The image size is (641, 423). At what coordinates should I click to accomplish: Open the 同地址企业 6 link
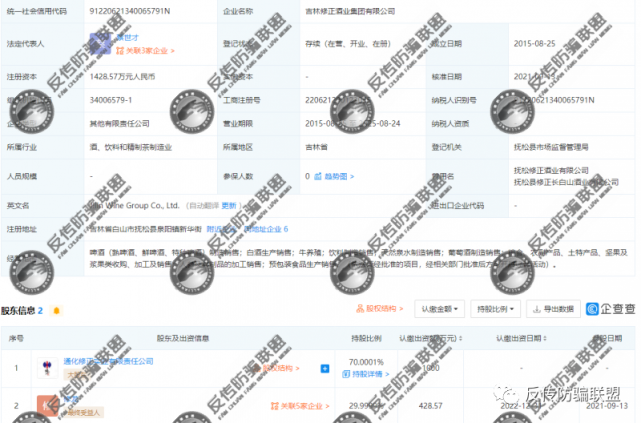coord(266,229)
